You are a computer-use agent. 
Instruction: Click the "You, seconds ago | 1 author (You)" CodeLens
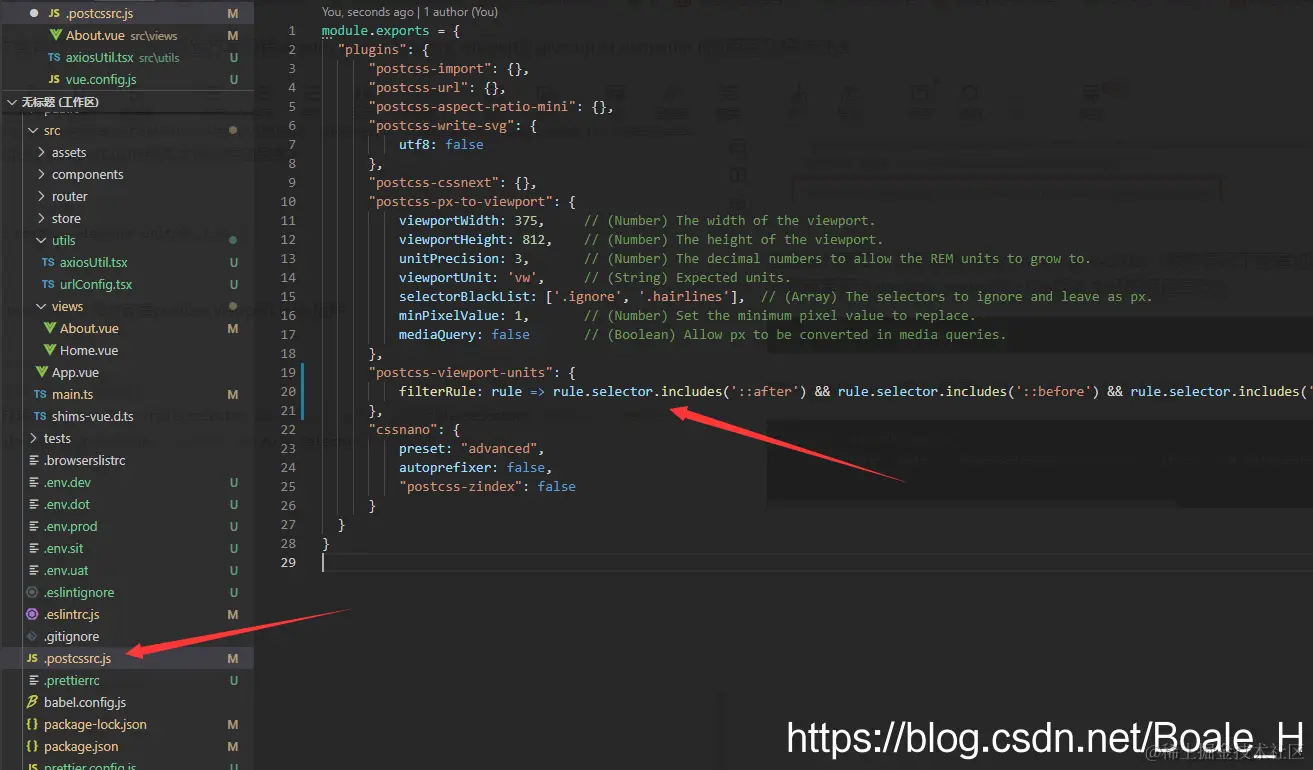click(x=409, y=12)
